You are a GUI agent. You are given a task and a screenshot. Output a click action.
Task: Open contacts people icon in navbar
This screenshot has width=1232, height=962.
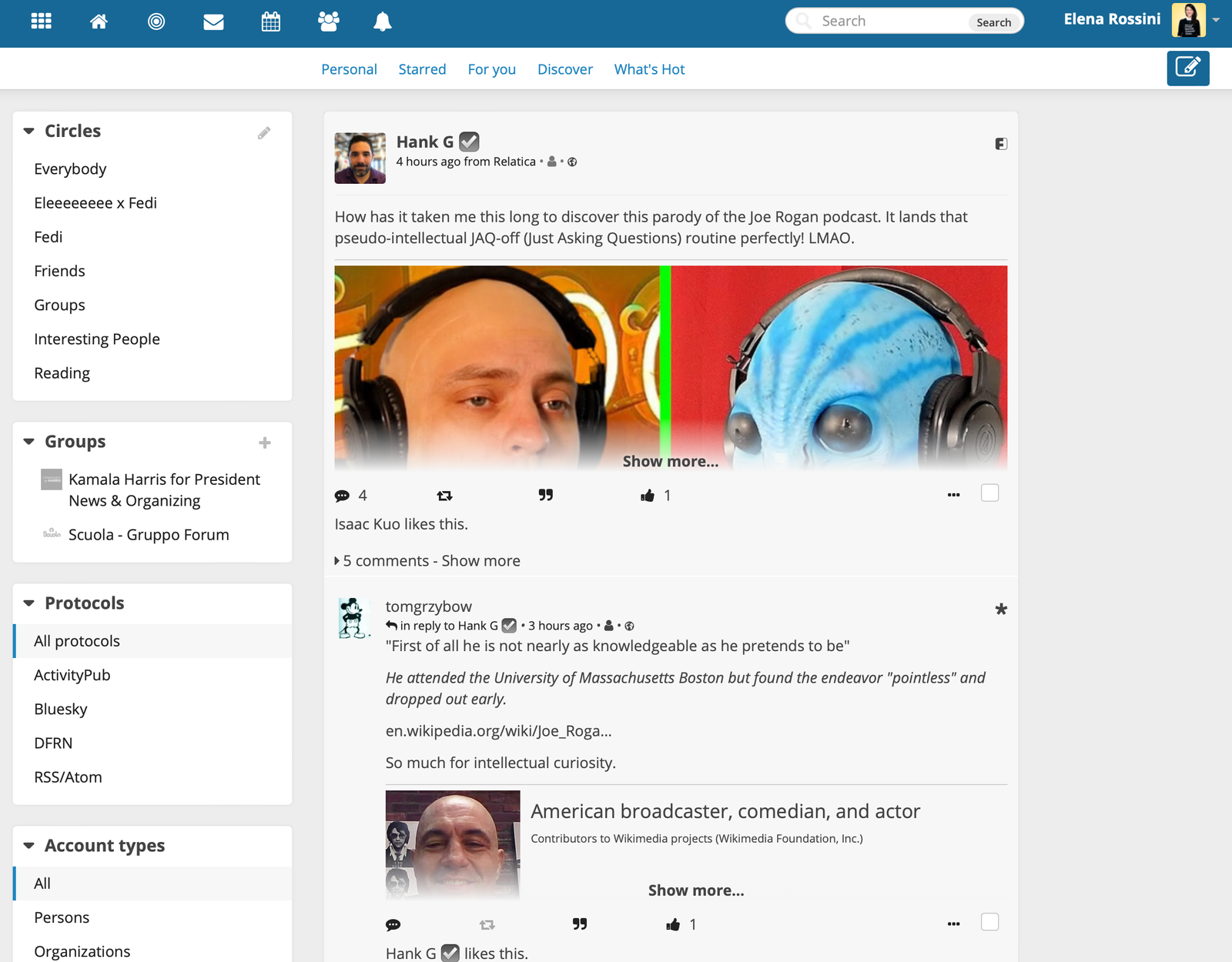[x=329, y=22]
